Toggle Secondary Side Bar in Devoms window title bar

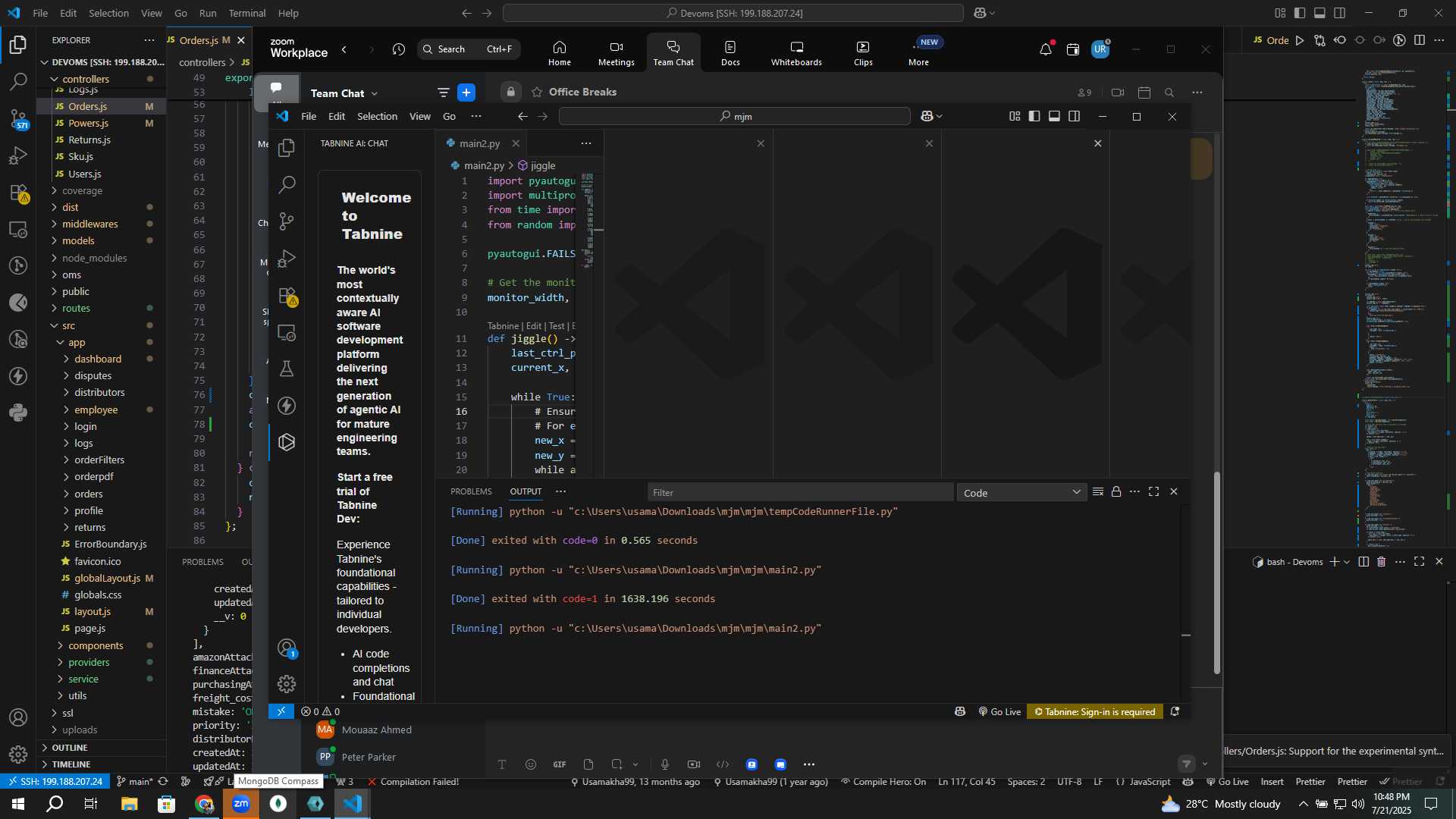point(1340,13)
